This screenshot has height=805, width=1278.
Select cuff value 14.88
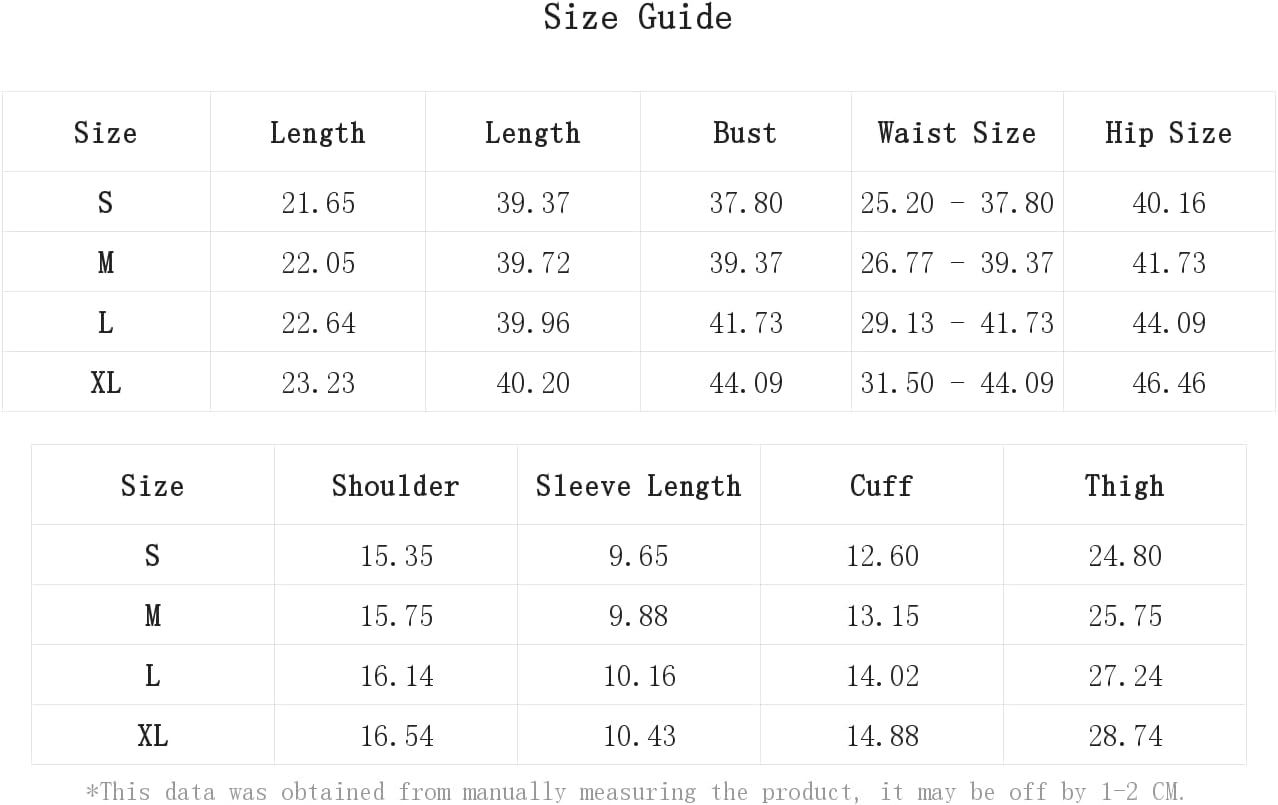883,736
